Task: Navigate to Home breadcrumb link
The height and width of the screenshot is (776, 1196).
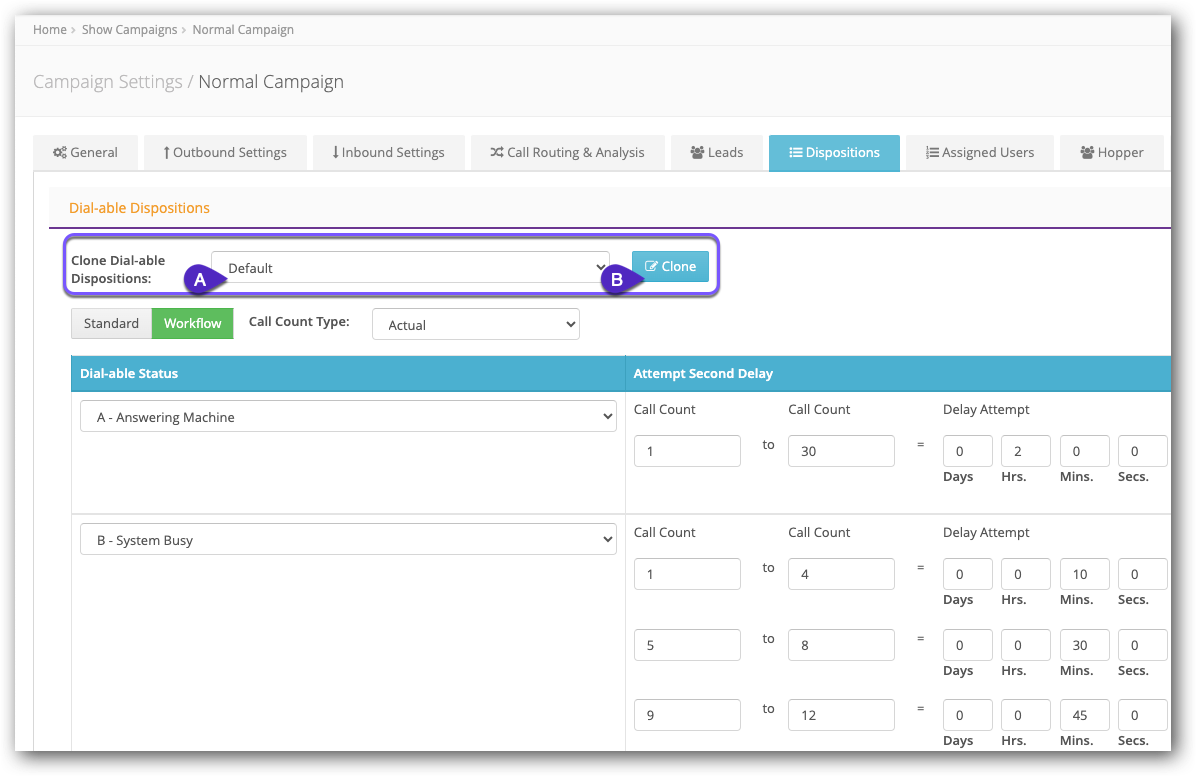Action: point(50,30)
